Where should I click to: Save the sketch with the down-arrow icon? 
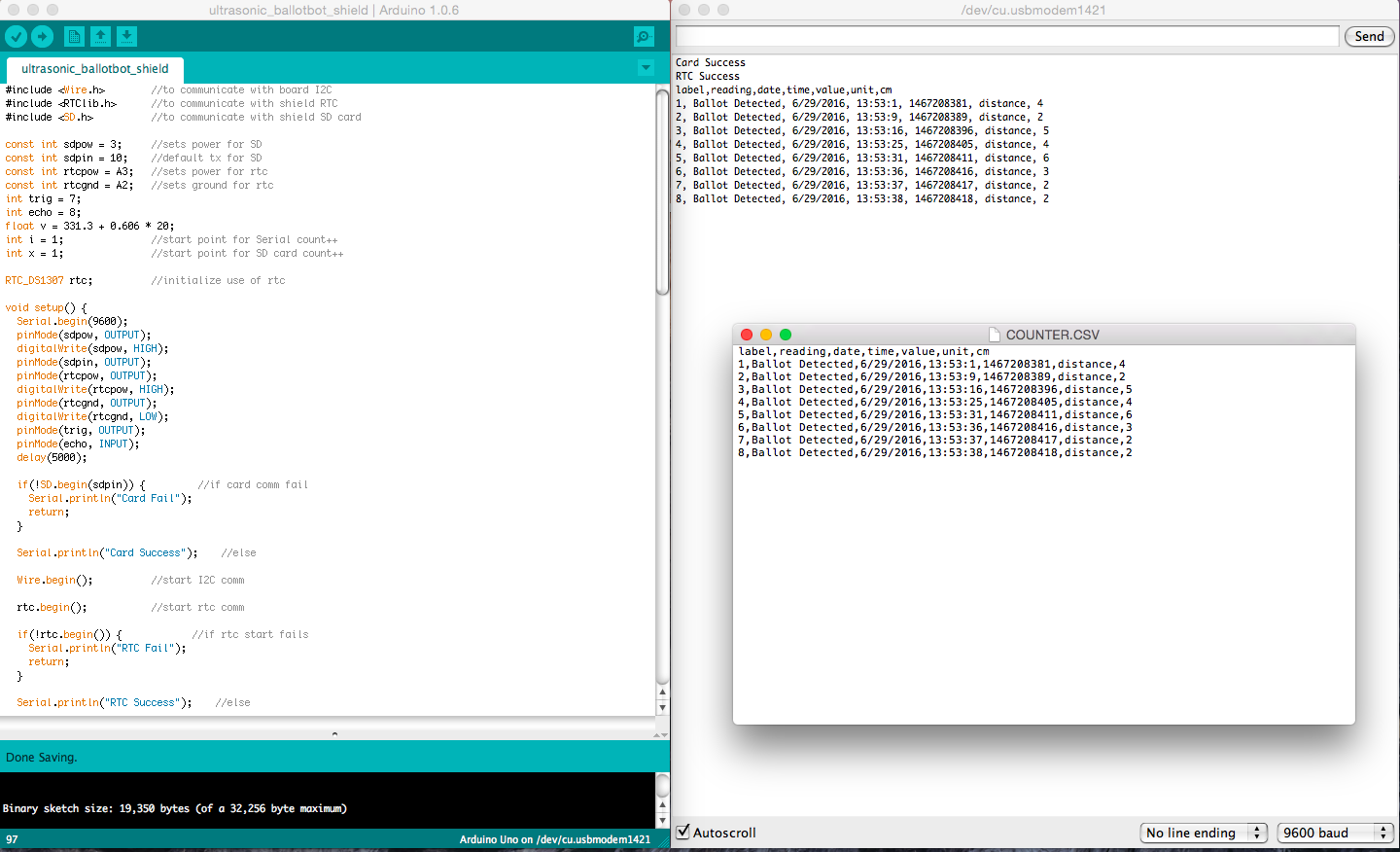tap(127, 37)
